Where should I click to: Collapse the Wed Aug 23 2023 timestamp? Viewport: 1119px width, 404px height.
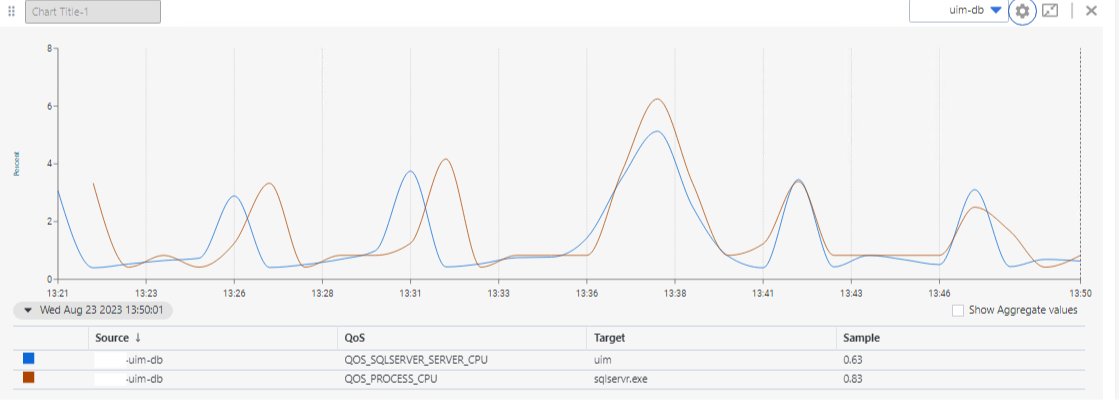click(x=93, y=310)
